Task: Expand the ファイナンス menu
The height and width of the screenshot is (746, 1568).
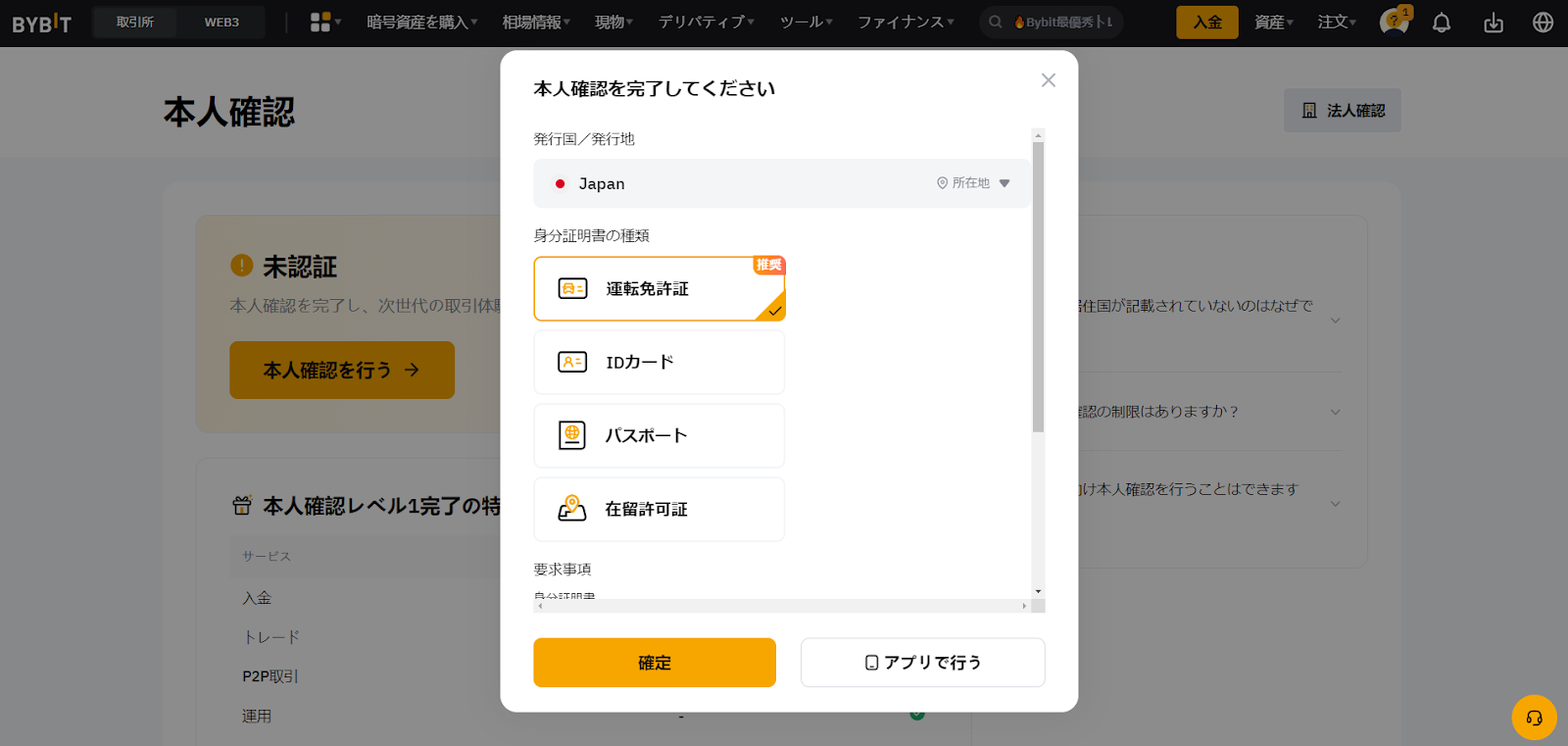Action: [906, 22]
